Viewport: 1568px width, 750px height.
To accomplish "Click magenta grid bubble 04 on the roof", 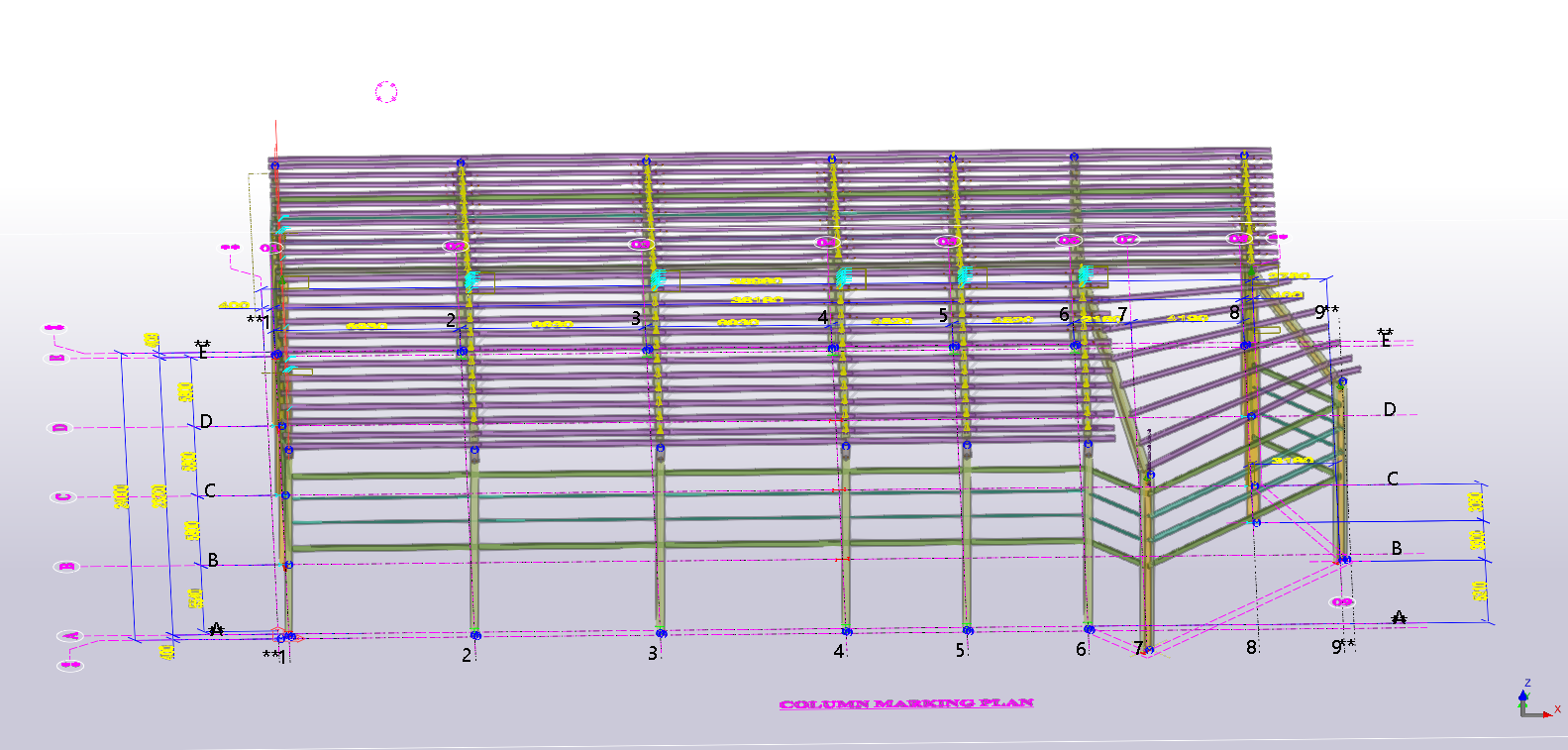I will tap(826, 243).
